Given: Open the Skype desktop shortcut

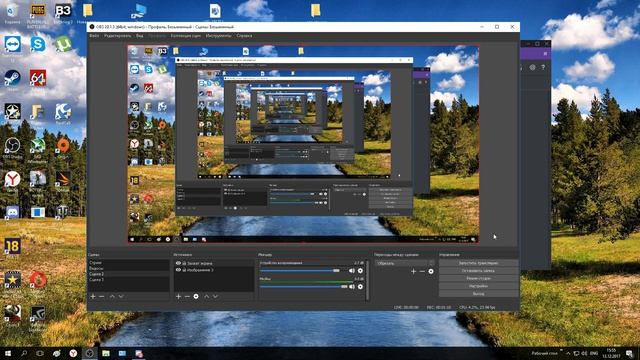Looking at the screenshot, I should pyautogui.click(x=38, y=44).
